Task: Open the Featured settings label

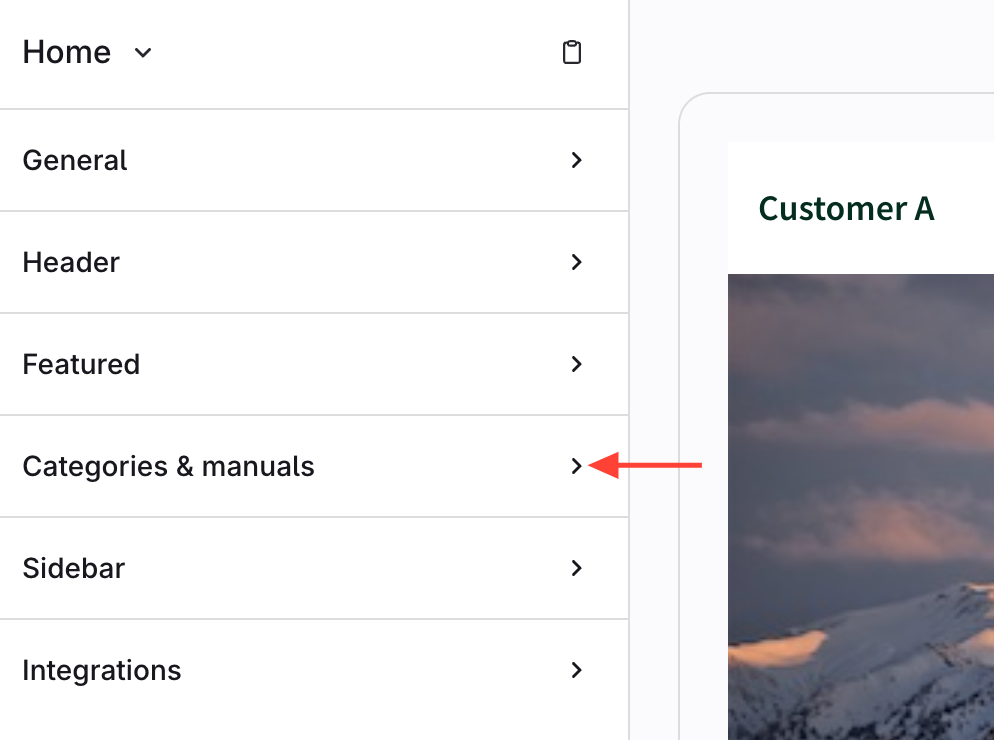Action: 81,364
